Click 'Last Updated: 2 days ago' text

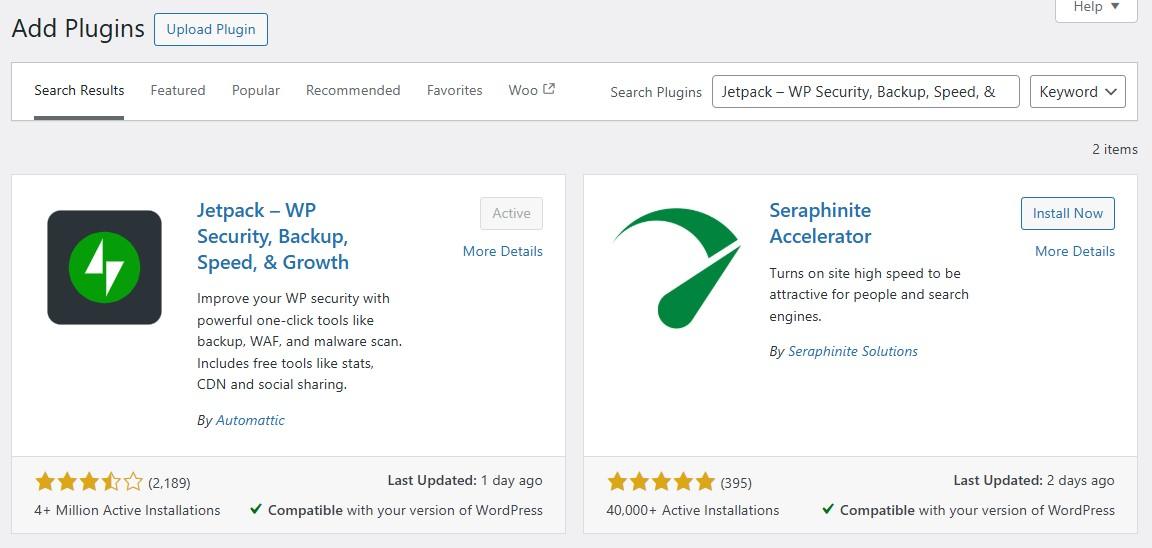(x=1034, y=480)
